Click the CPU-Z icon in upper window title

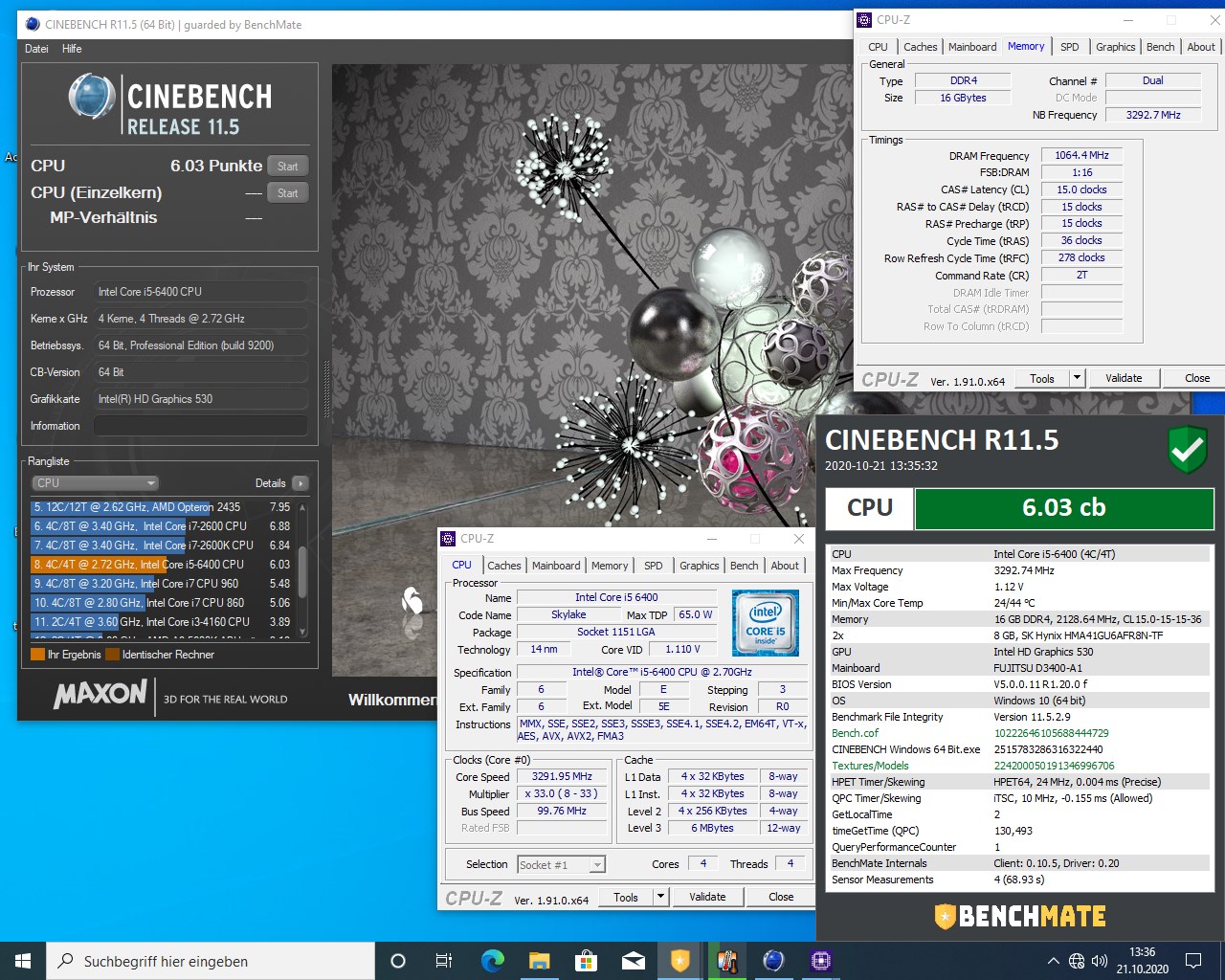point(865,19)
